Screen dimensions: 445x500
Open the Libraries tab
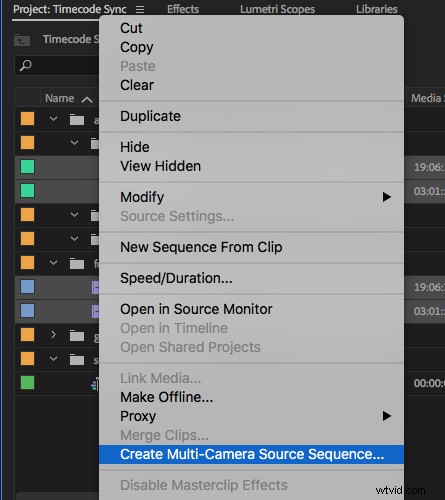point(377,9)
